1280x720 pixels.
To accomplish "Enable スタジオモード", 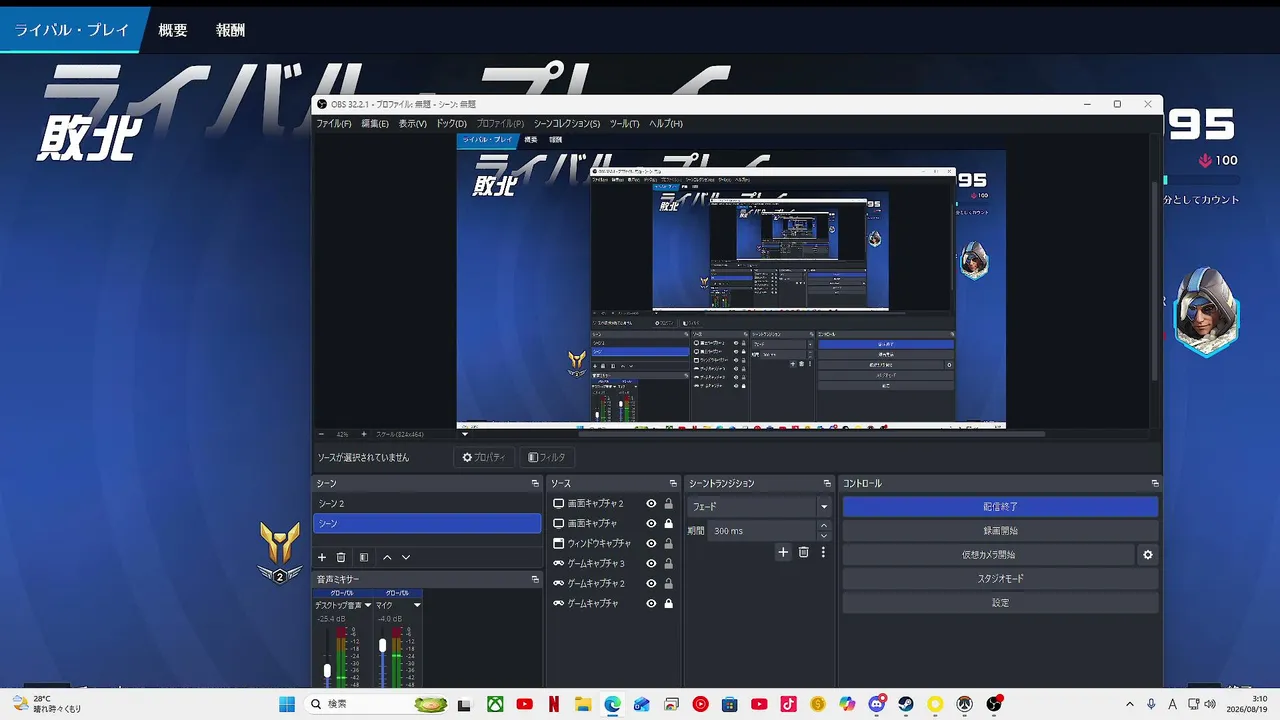I will coord(1000,579).
